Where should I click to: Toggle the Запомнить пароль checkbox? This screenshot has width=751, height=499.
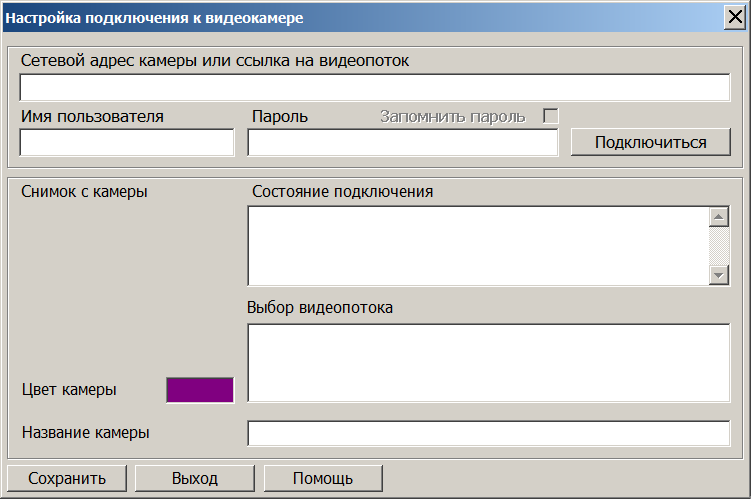(x=550, y=116)
